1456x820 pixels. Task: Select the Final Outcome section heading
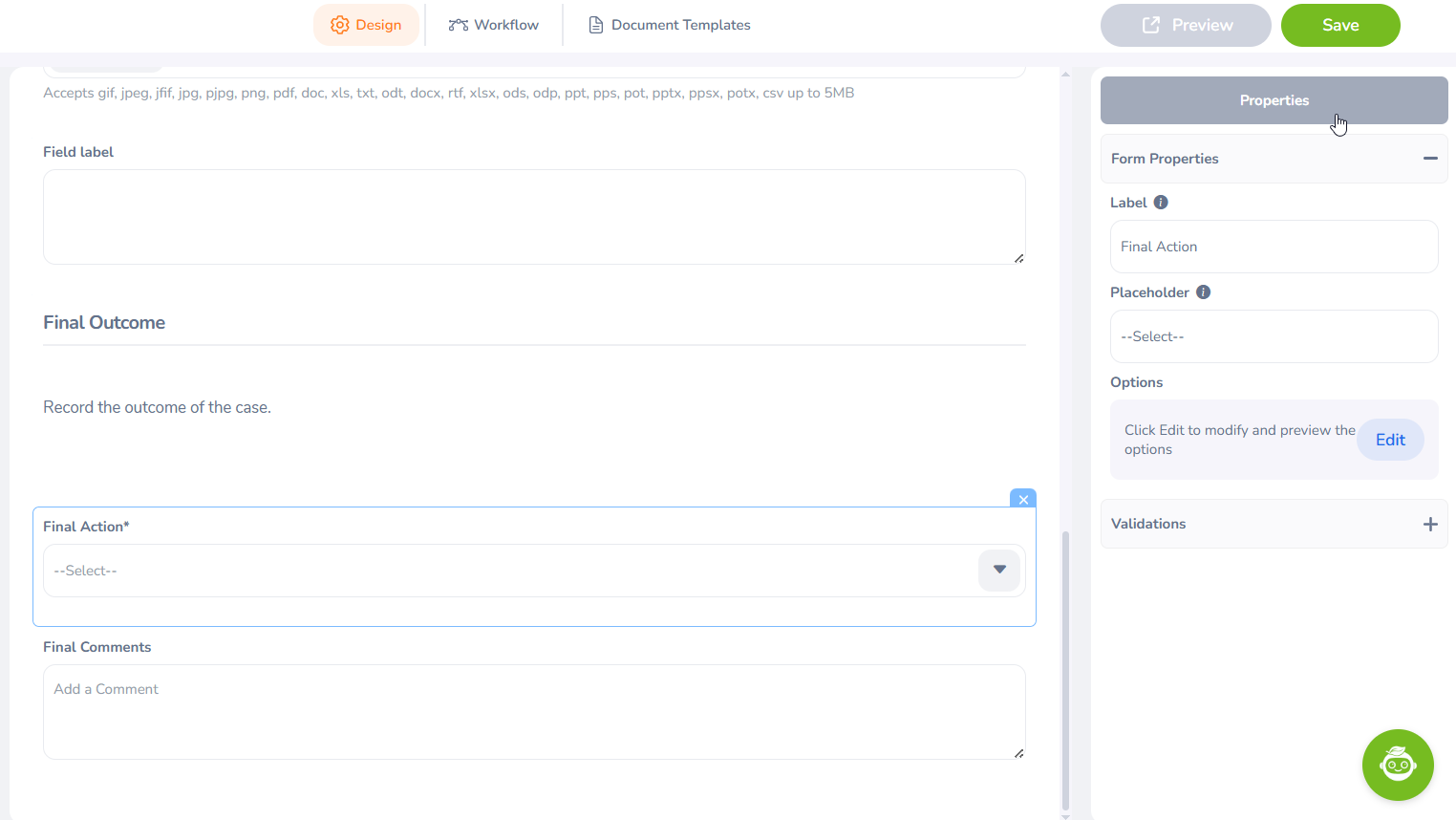104,323
